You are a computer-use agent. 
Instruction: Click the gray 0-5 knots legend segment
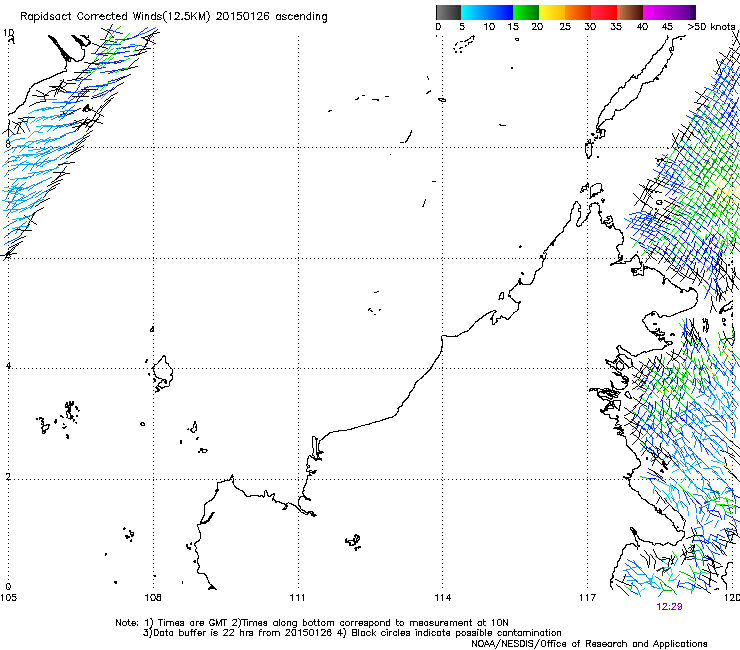[448, 12]
